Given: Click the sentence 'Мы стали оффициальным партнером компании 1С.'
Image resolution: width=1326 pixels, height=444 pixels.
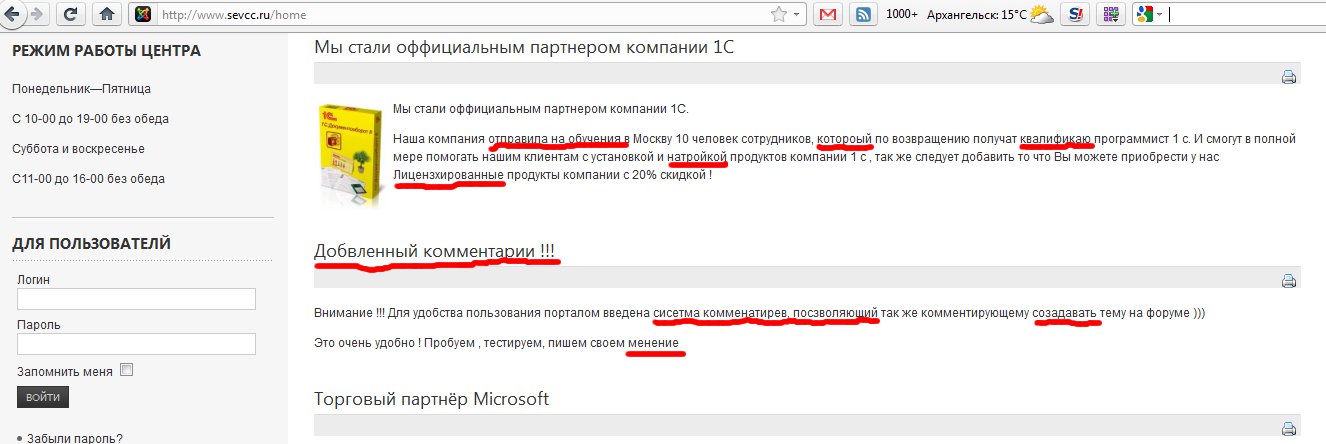Looking at the screenshot, I should [x=540, y=109].
